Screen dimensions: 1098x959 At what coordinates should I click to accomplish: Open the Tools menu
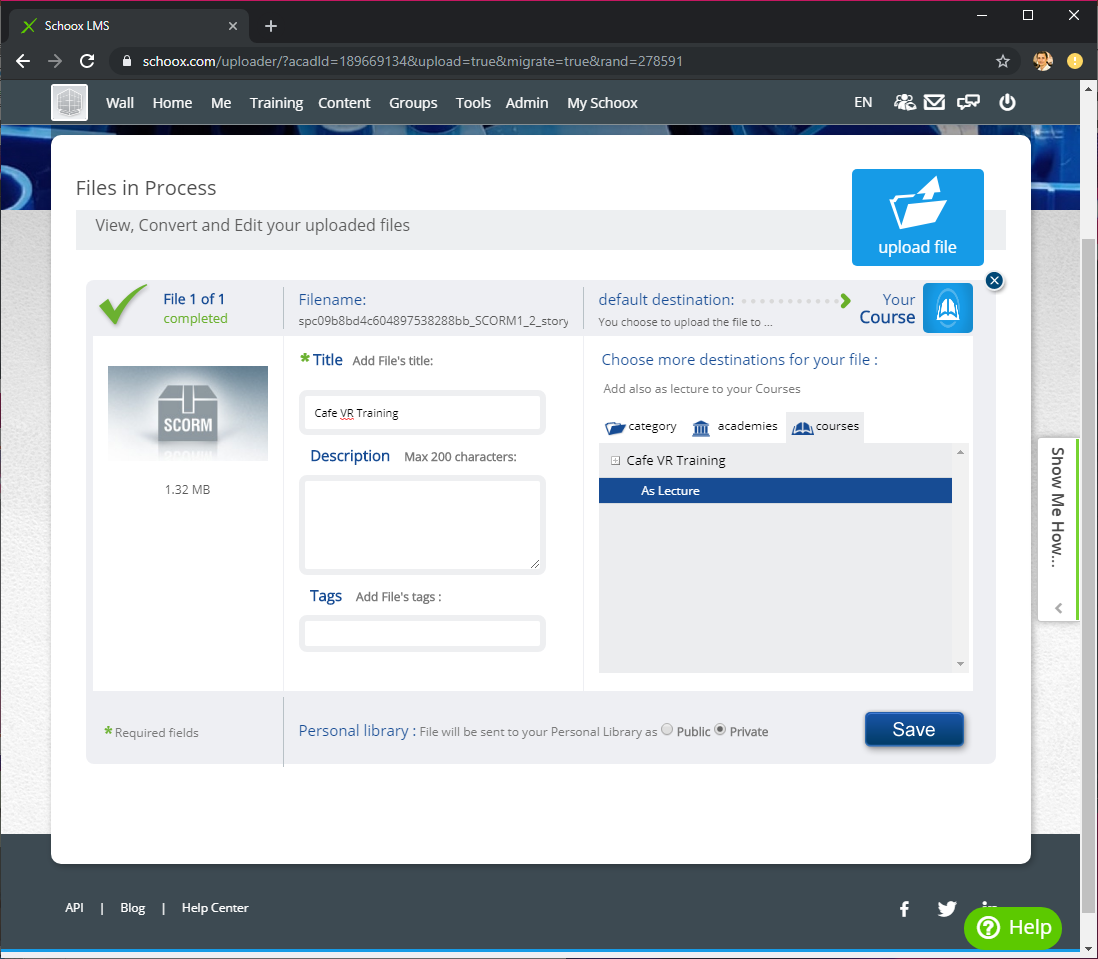click(x=473, y=103)
